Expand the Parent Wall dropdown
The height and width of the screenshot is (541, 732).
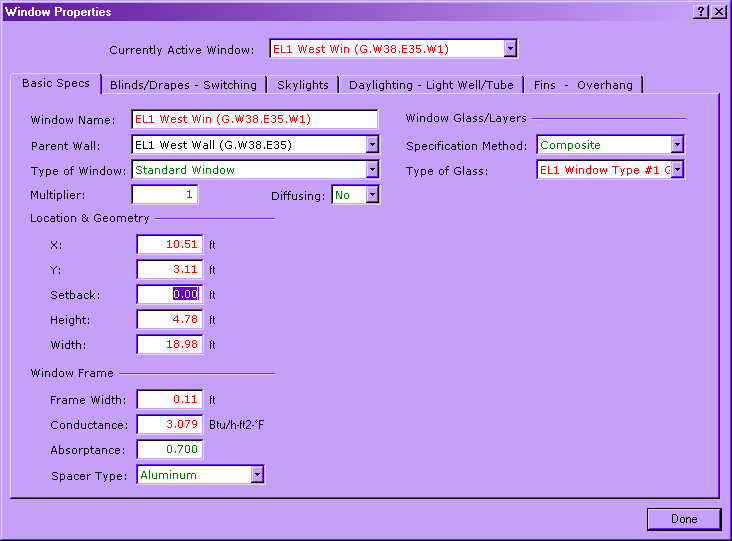[x=372, y=145]
